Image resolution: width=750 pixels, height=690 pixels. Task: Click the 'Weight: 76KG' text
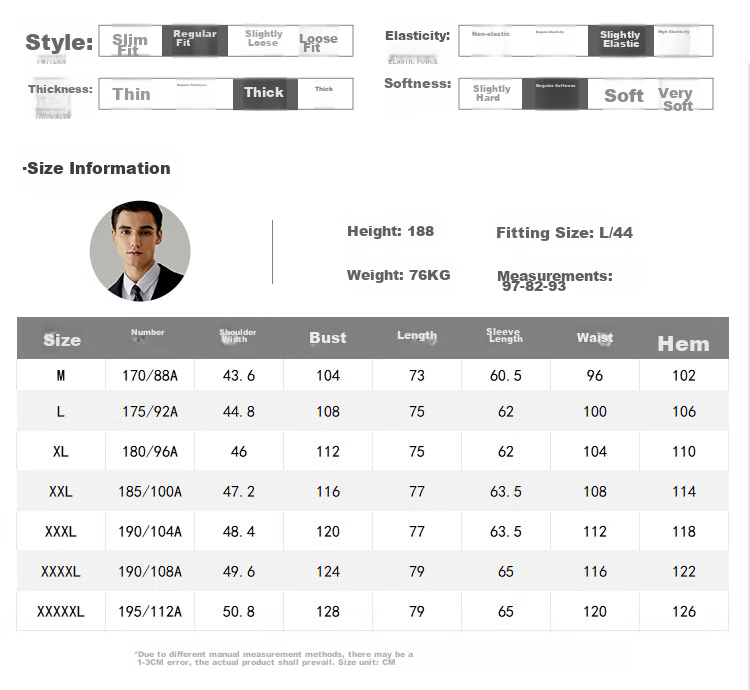click(x=398, y=275)
